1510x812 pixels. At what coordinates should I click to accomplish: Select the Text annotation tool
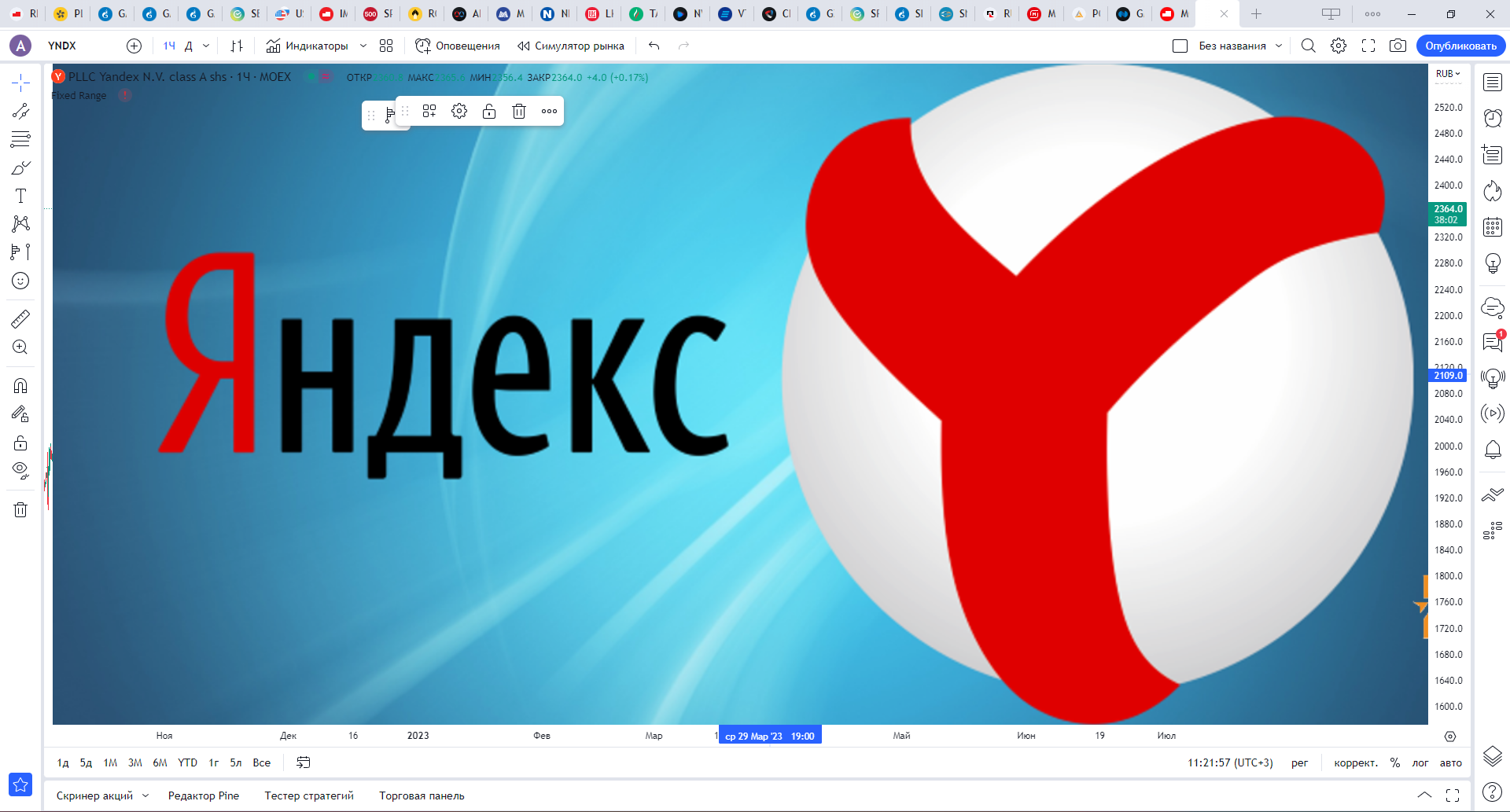(20, 196)
